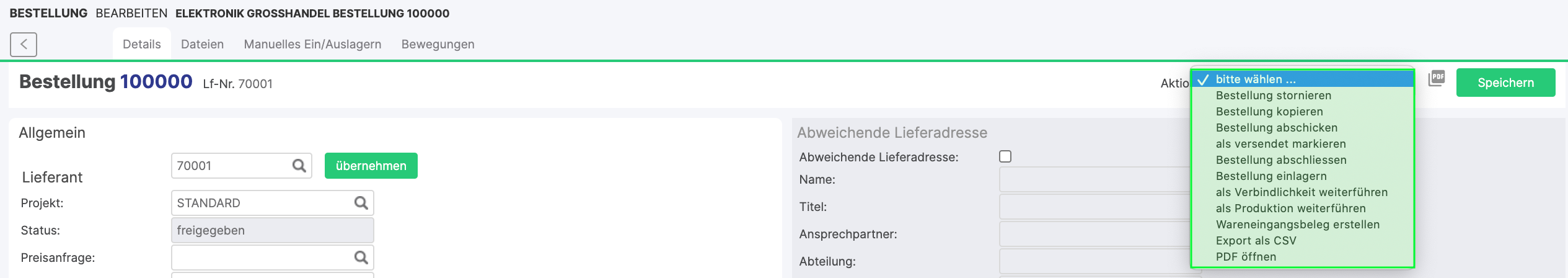Open the Manuelles Ein/Auslagern tab
The height and width of the screenshot is (278, 1568).
(x=312, y=44)
